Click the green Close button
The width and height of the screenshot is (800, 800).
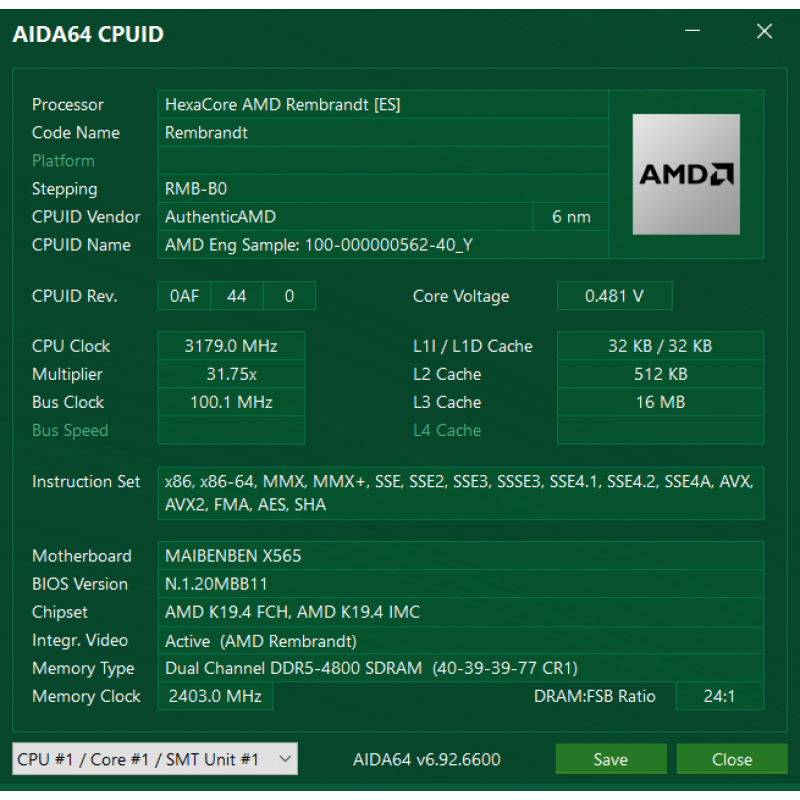[732, 759]
